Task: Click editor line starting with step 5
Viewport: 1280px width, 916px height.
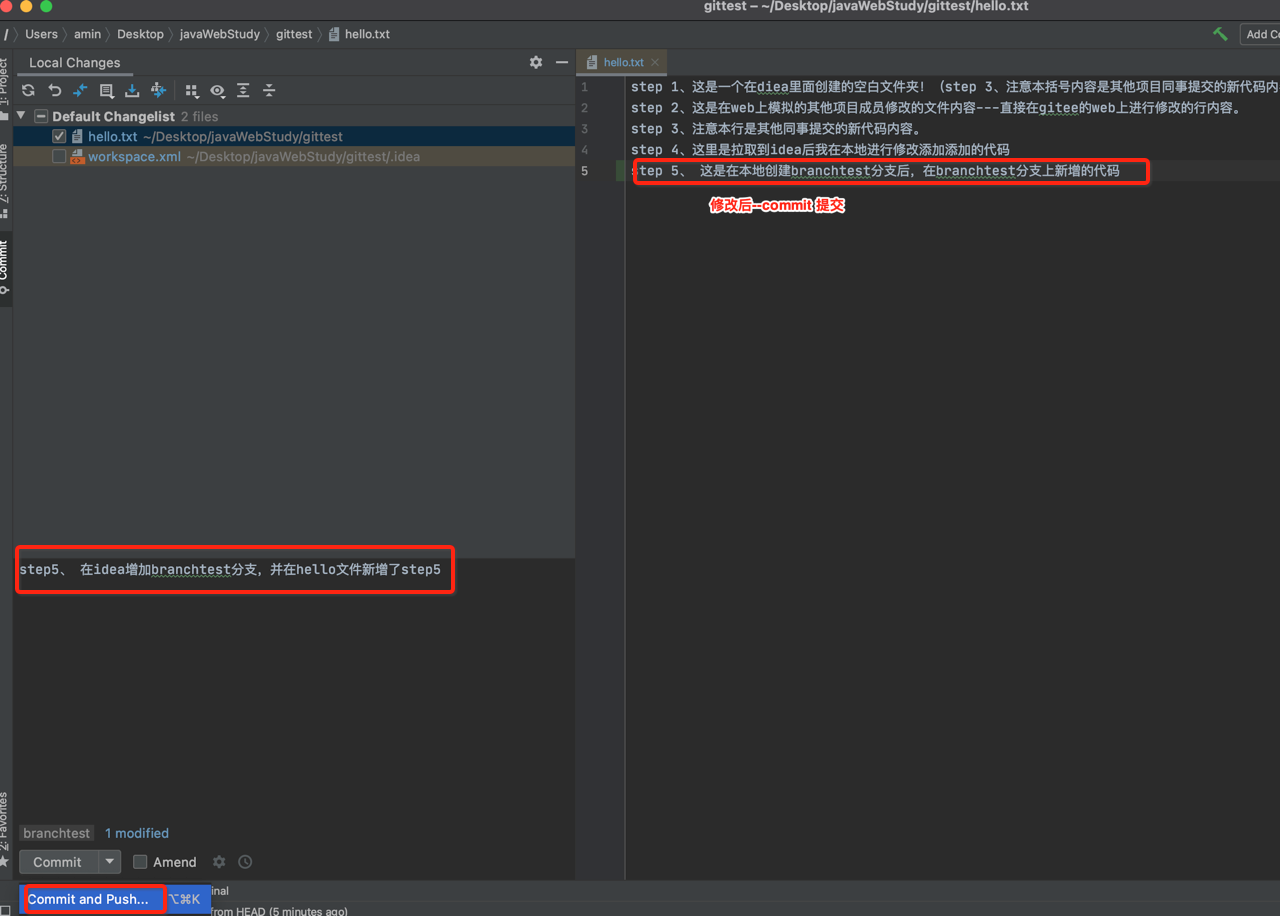Action: tap(875, 171)
